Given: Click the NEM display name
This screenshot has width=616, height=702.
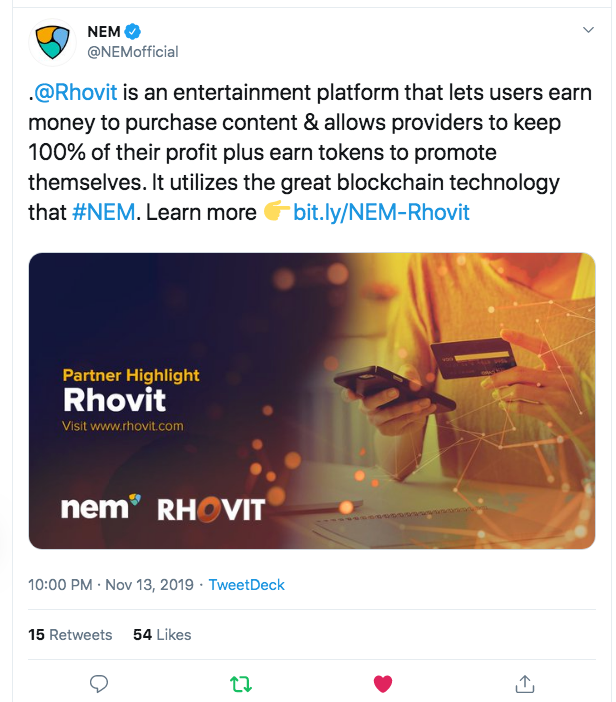Looking at the screenshot, I should tap(104, 32).
